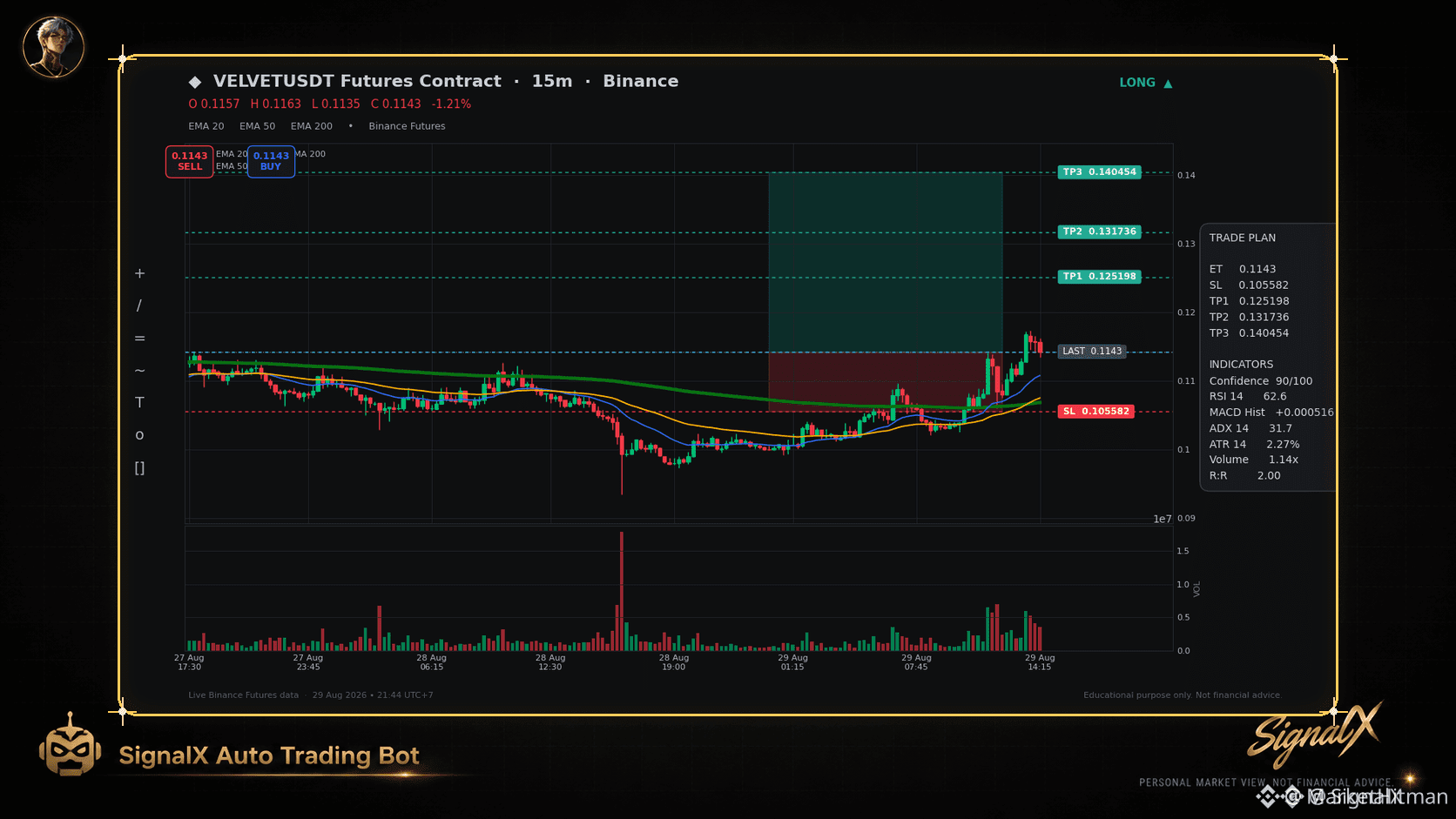Viewport: 1456px width, 819px height.
Task: Click the Binance exchange name in title
Action: [641, 81]
